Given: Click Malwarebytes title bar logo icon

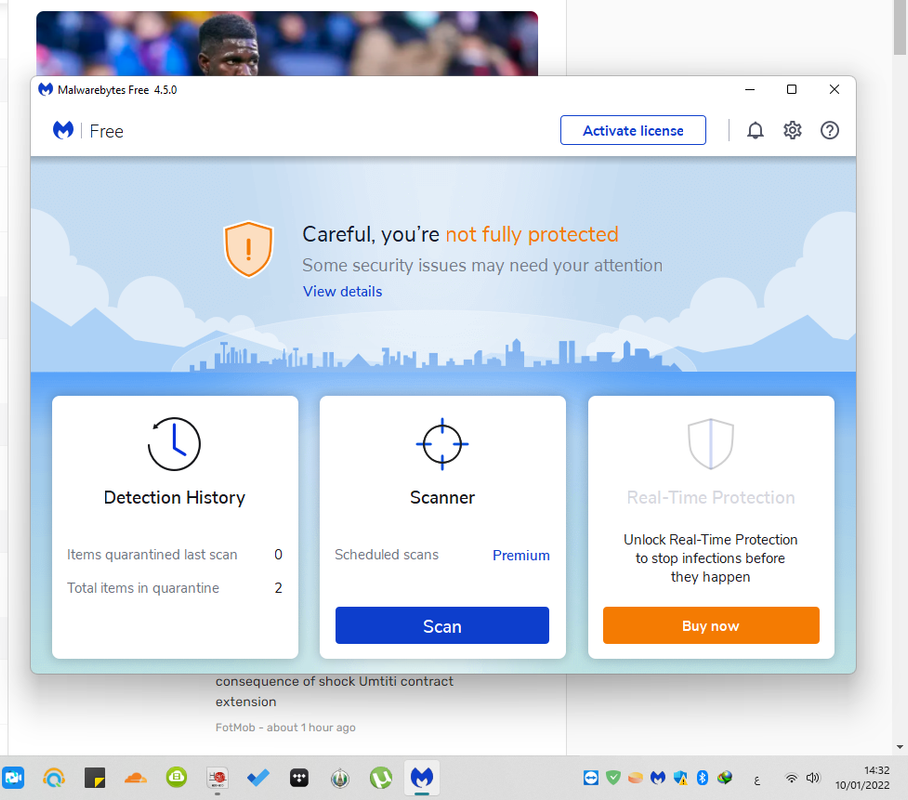Looking at the screenshot, I should tap(45, 89).
